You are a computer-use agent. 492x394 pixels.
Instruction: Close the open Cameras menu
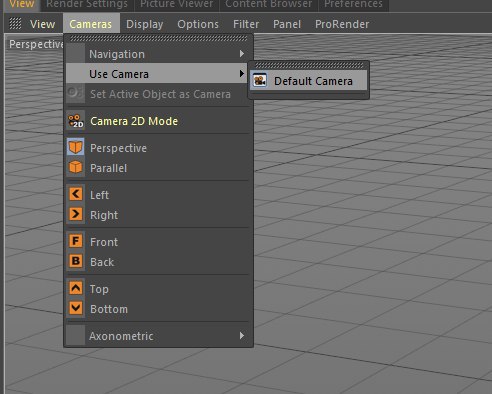point(91,24)
